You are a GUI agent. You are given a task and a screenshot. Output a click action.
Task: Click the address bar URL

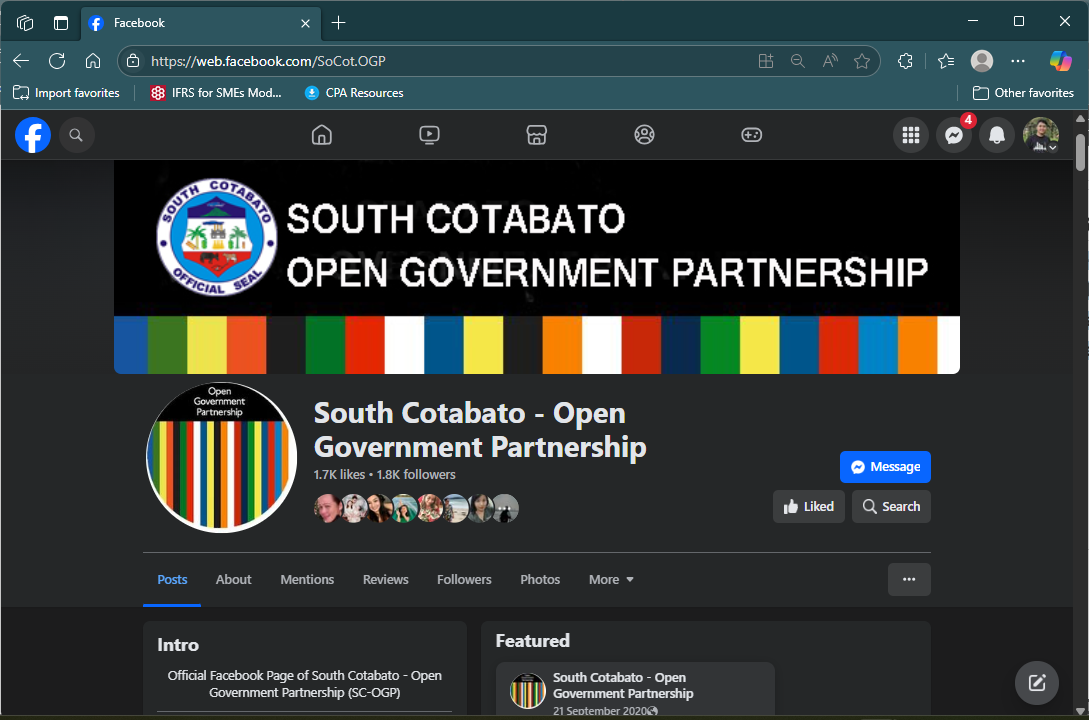(x=268, y=61)
